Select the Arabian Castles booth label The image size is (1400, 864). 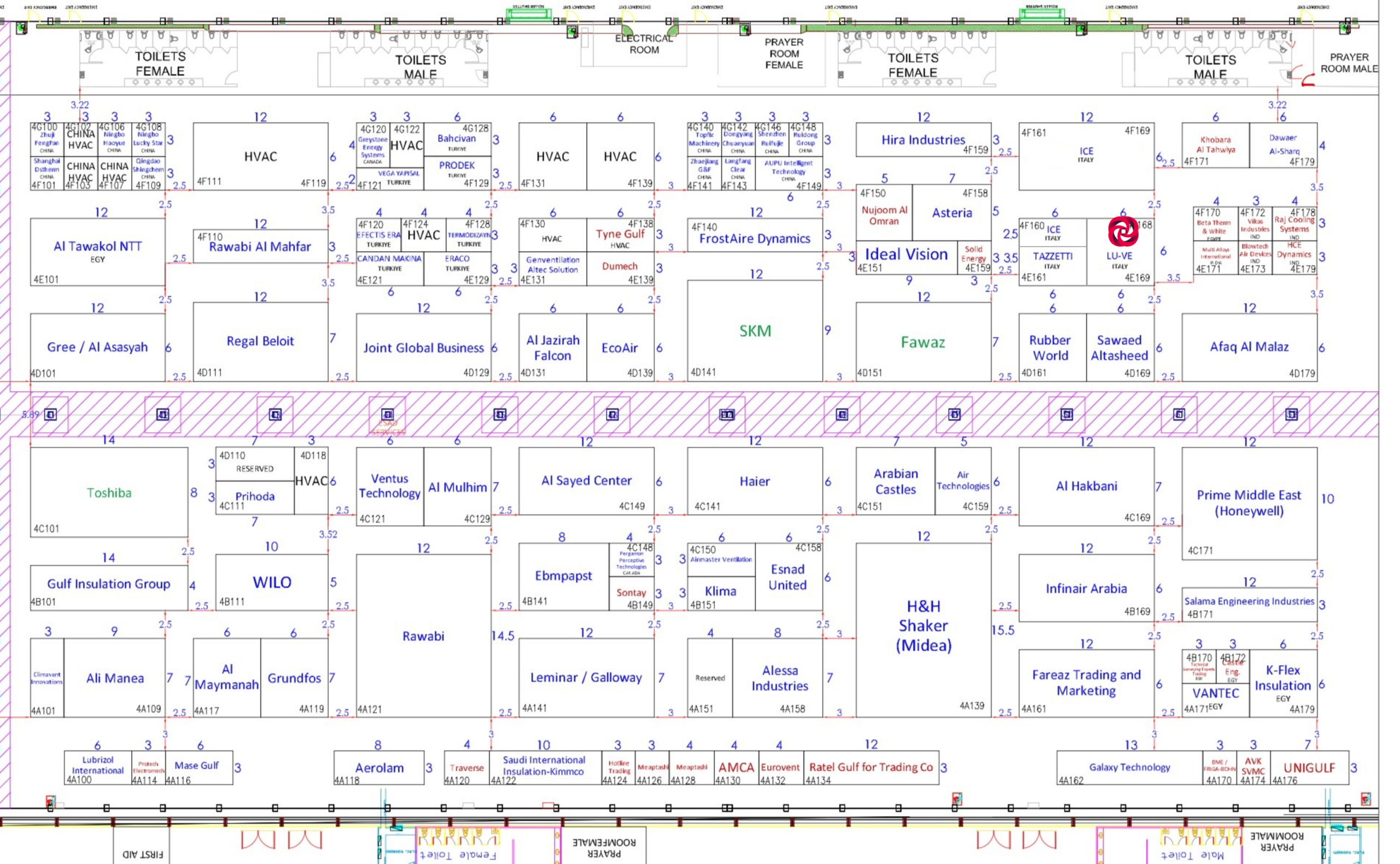click(895, 481)
